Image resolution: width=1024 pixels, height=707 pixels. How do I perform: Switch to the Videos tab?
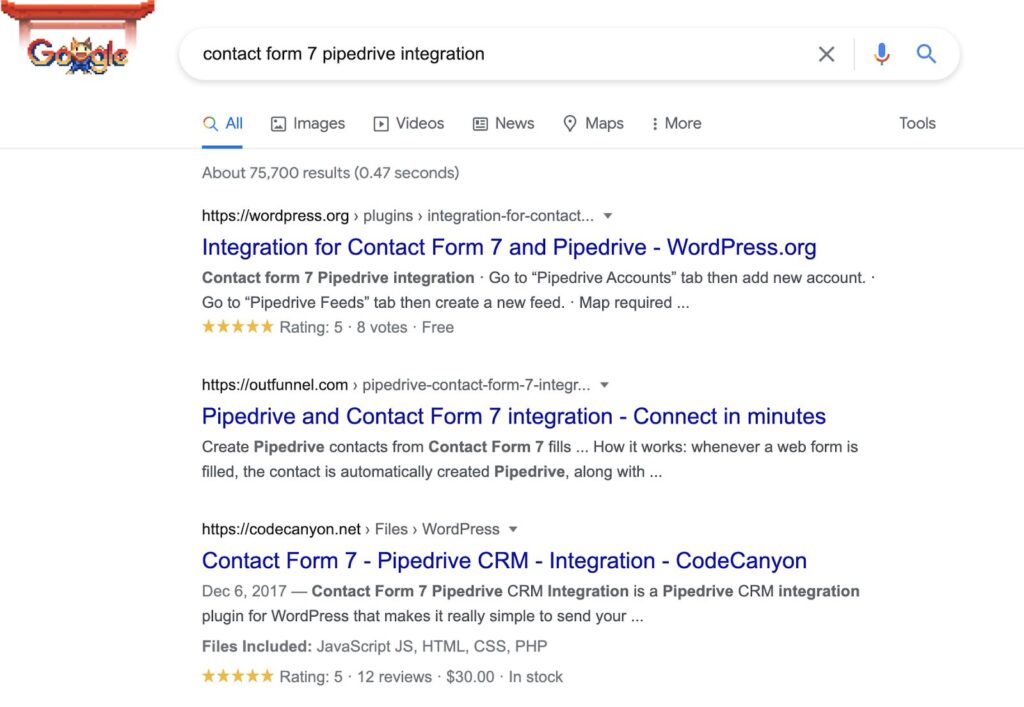pyautogui.click(x=408, y=123)
